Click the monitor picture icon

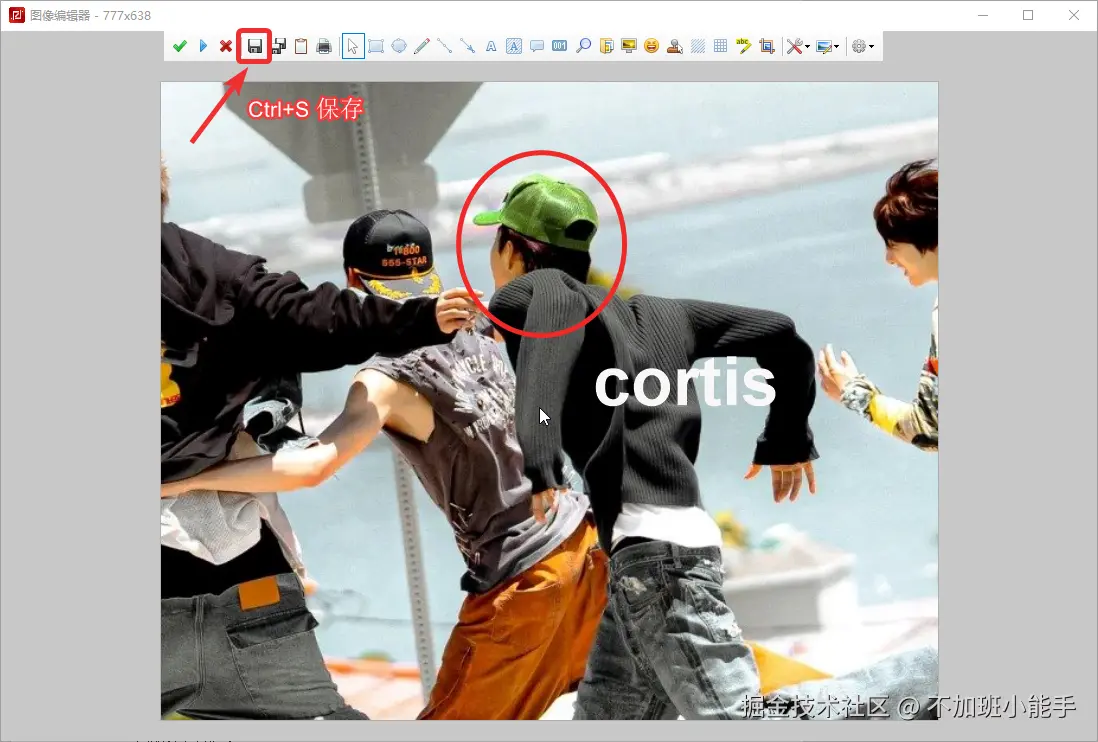tap(629, 46)
